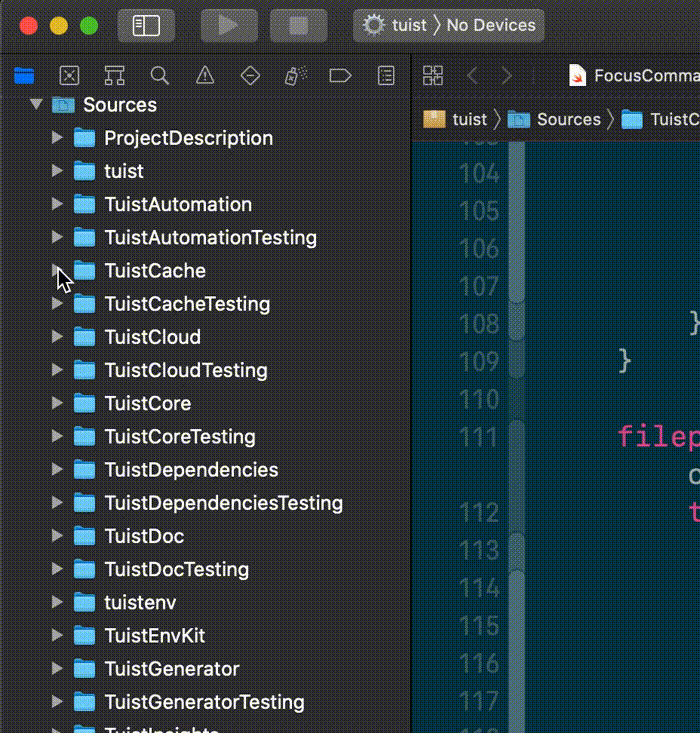Select the TuistGeneratorTesting folder
The image size is (700, 733).
pos(206,702)
